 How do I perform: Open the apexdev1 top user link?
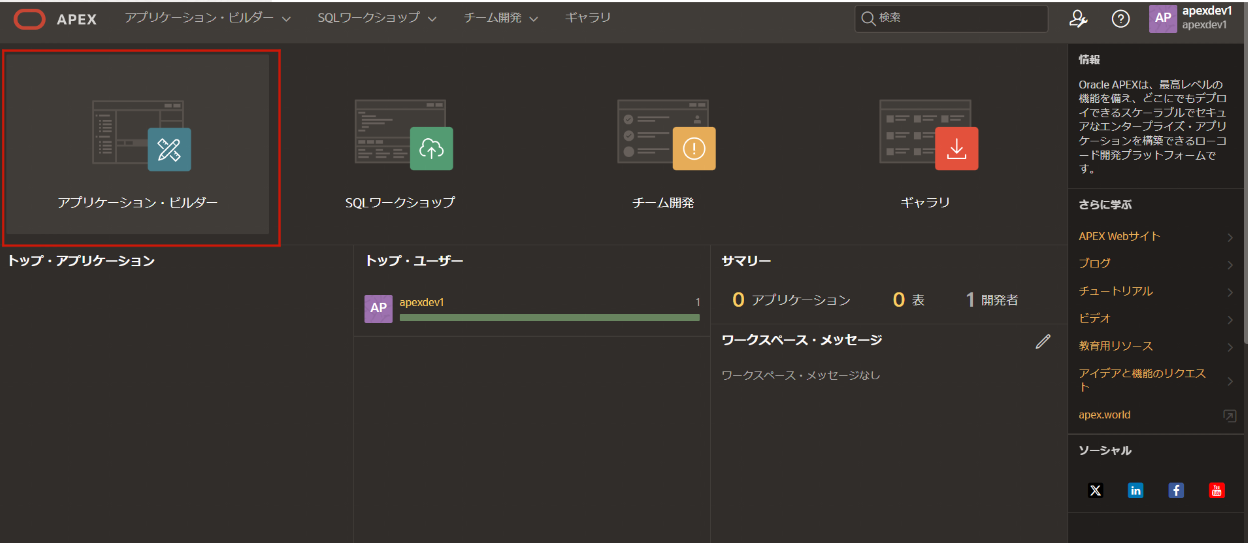tap(421, 302)
